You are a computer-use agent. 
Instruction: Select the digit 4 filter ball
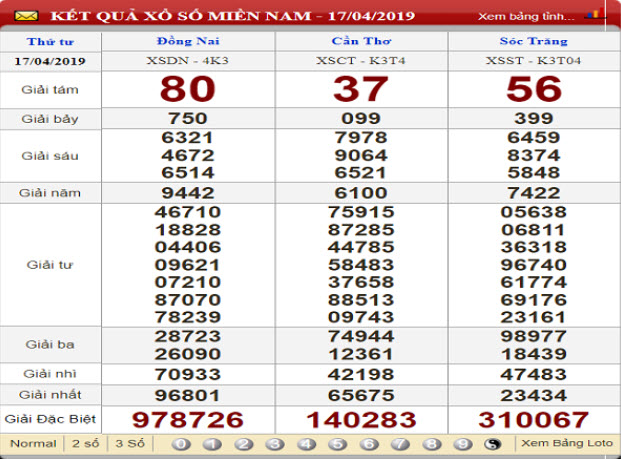click(x=306, y=443)
